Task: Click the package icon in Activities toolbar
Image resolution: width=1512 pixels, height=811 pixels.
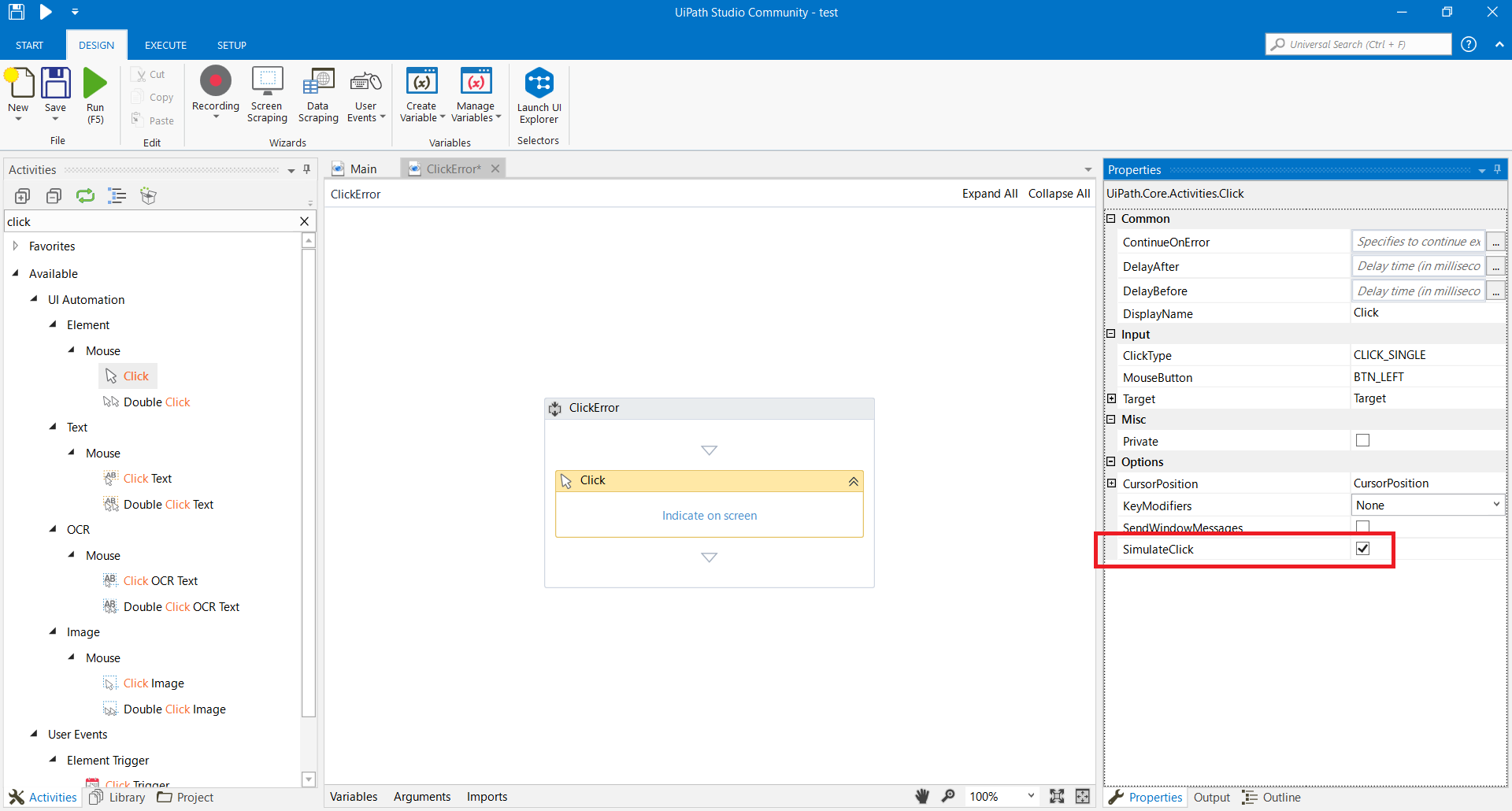Action: coord(148,196)
